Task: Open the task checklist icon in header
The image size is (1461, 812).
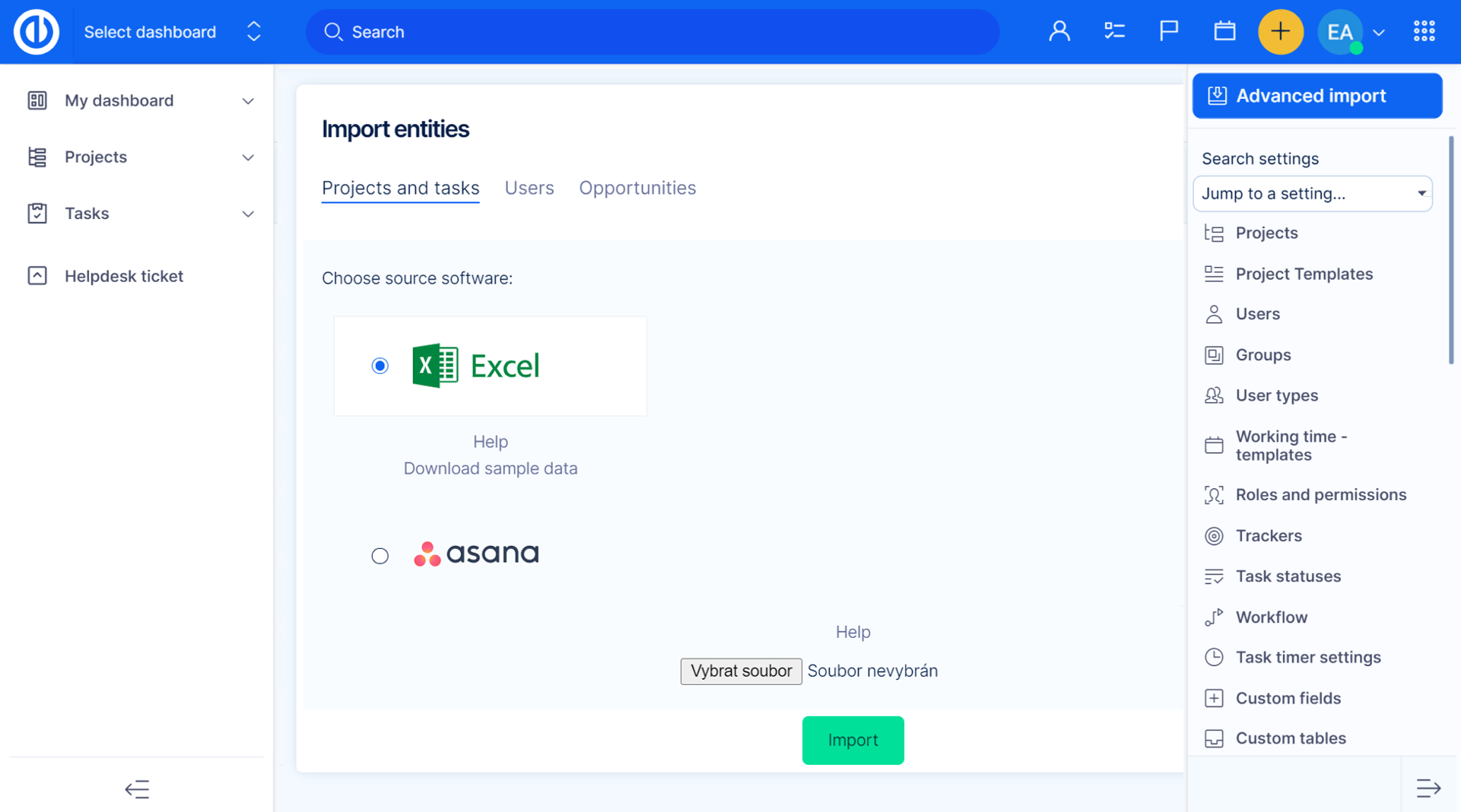Action: tap(1114, 32)
